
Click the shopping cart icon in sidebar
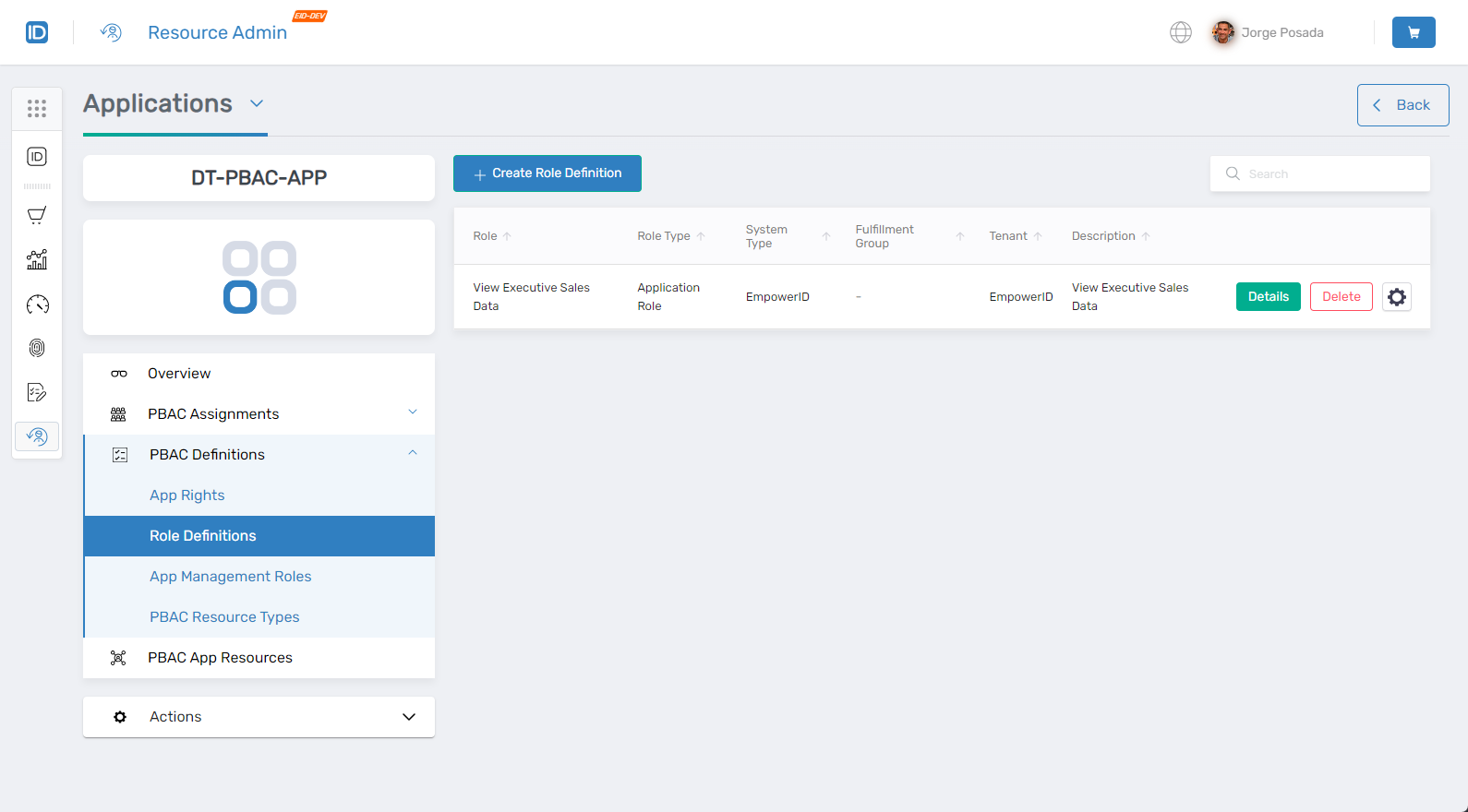click(x=37, y=216)
